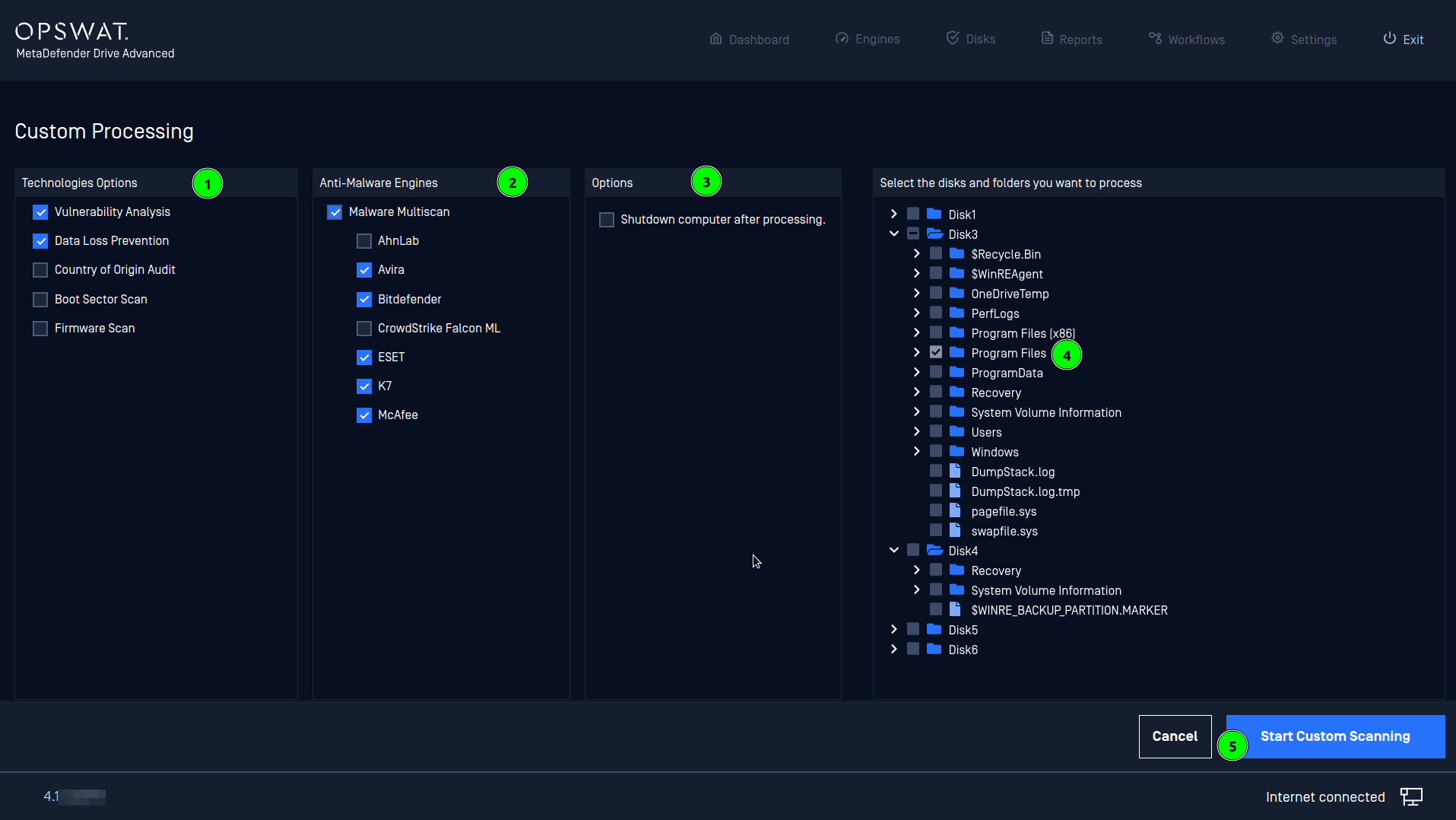Start Custom Scanning
Viewport: 1456px width, 820px height.
1335,736
